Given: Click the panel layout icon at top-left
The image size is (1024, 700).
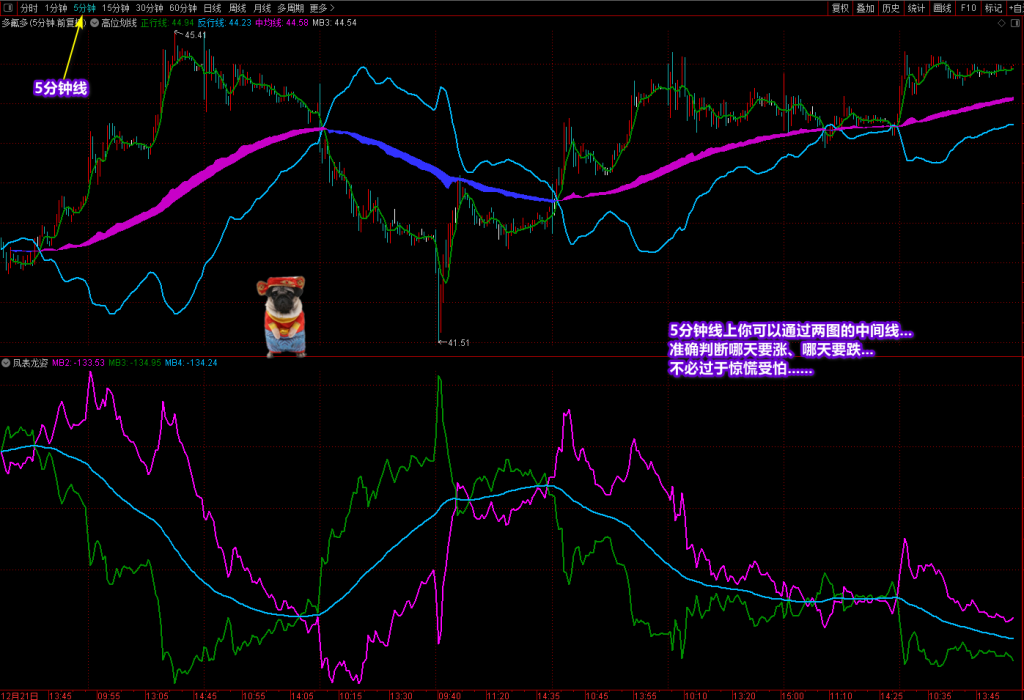Looking at the screenshot, I should pyautogui.click(x=8, y=8).
